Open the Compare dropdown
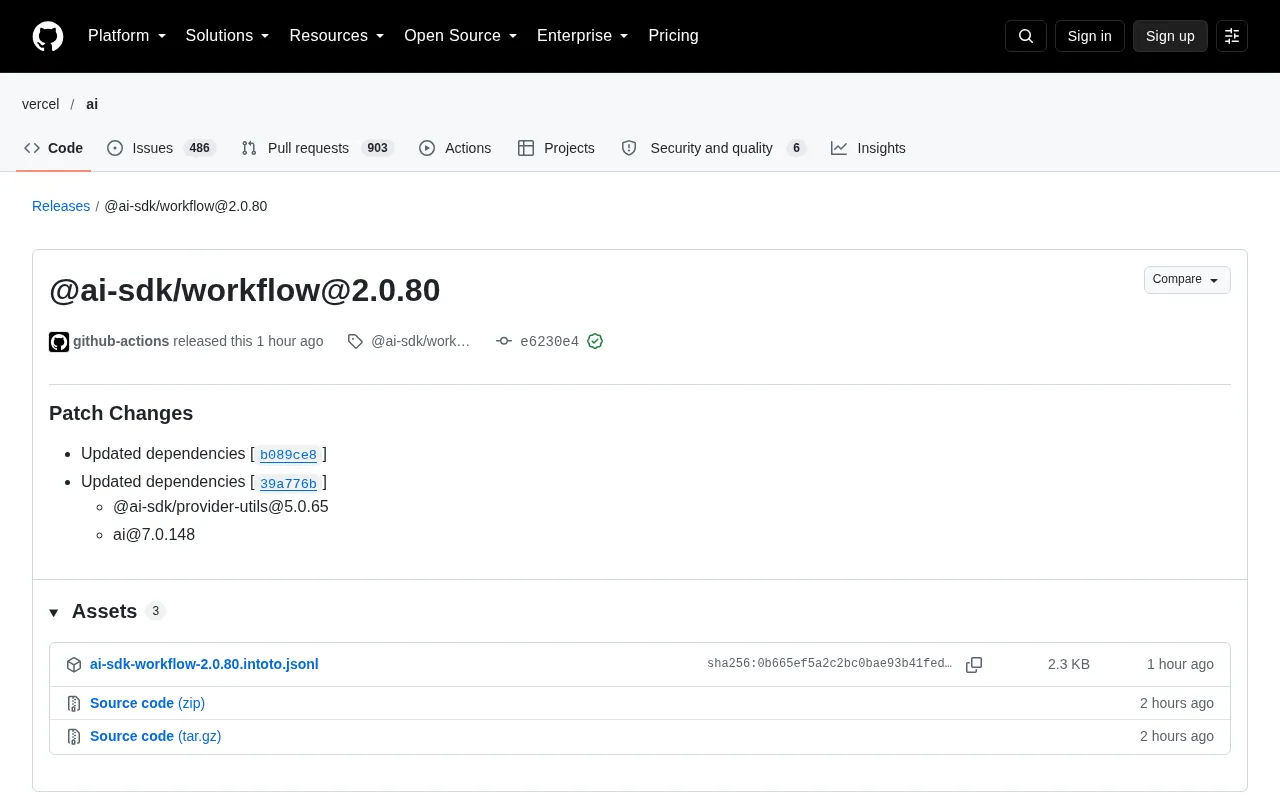The width and height of the screenshot is (1280, 800). [1187, 280]
